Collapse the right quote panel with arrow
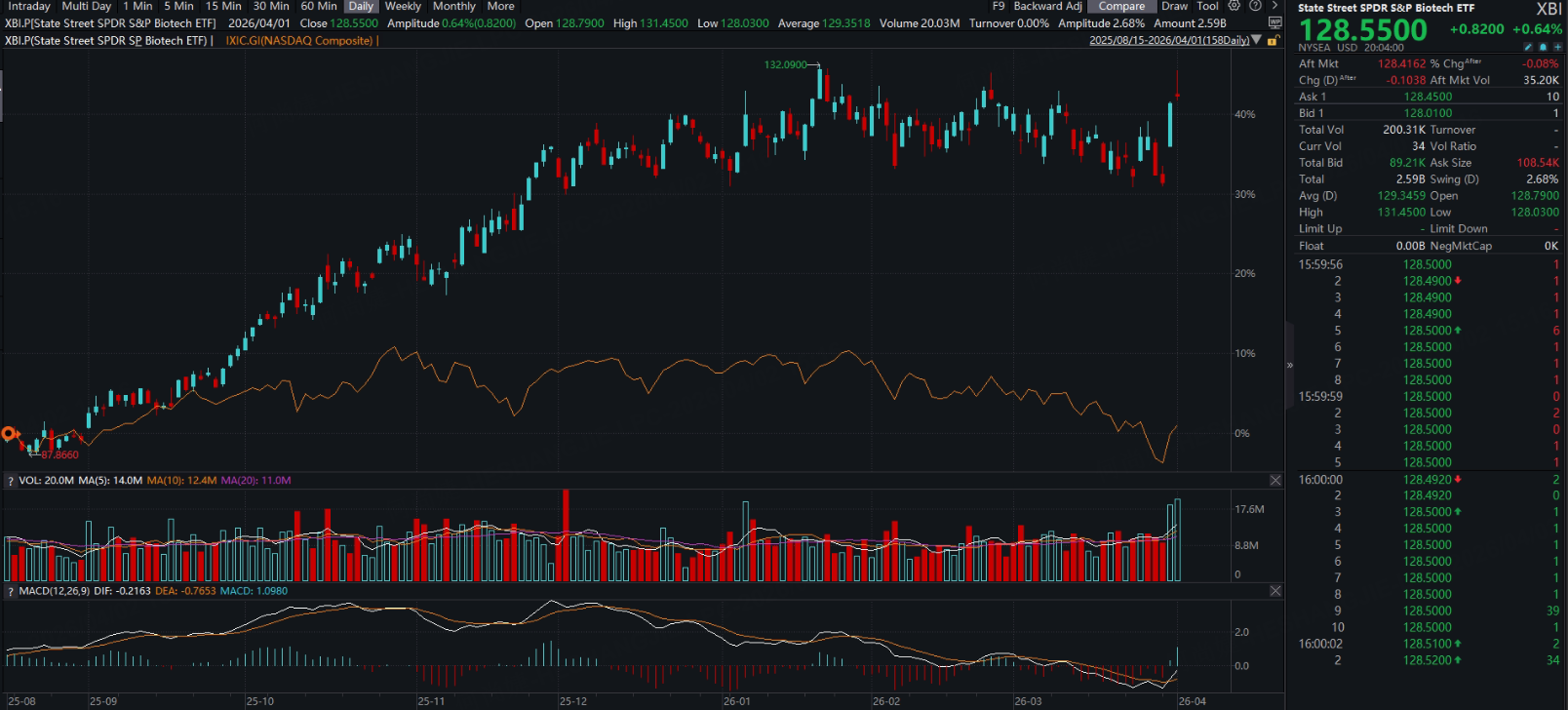This screenshot has height=710, width=1568. [1289, 365]
